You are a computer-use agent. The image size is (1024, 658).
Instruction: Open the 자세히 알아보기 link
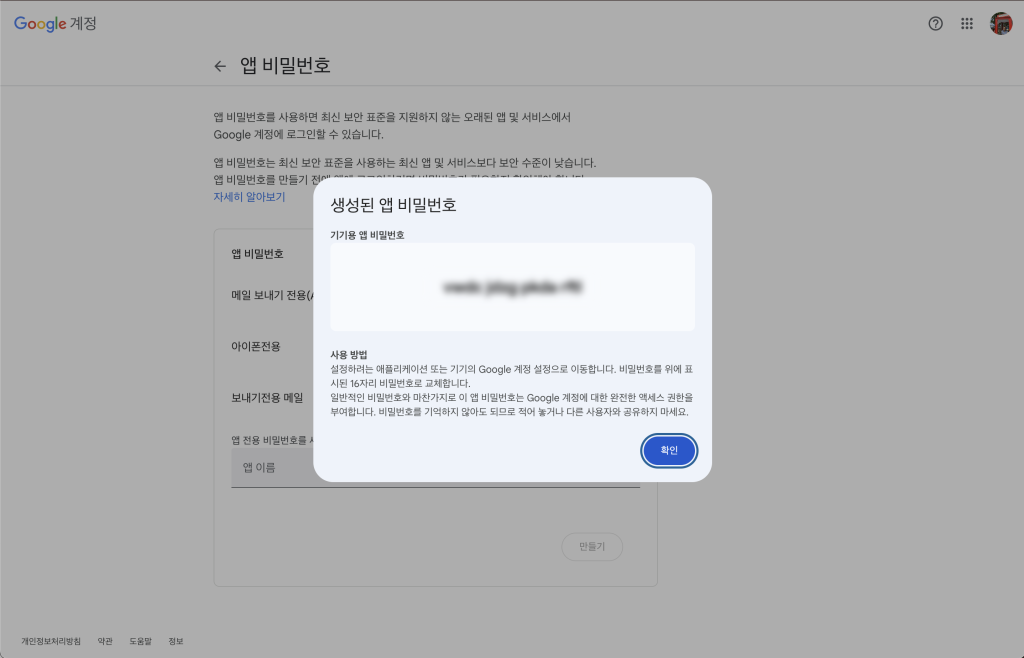(x=249, y=197)
